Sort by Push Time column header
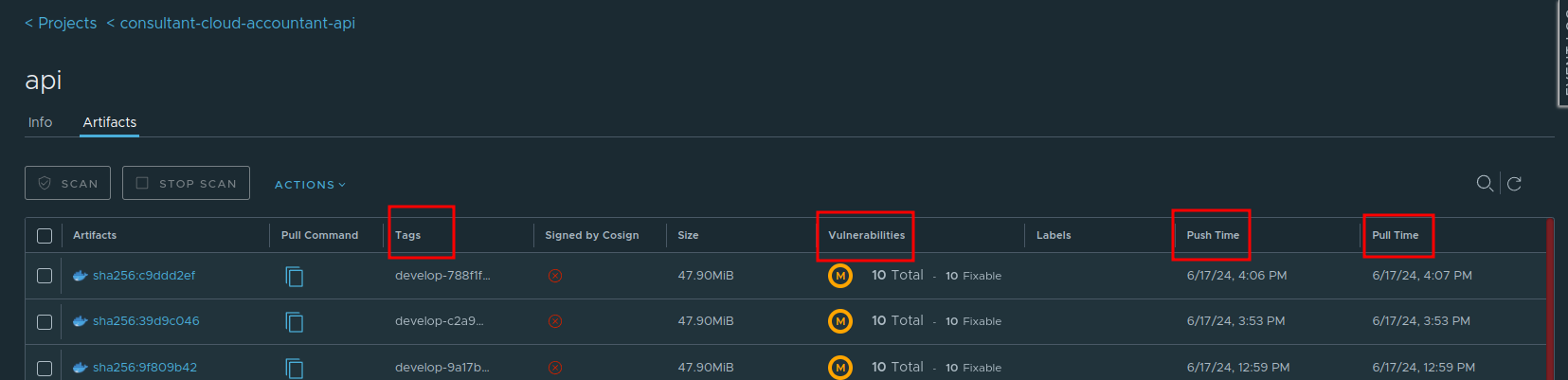Screen dimensions: 1568x380 point(1213,235)
